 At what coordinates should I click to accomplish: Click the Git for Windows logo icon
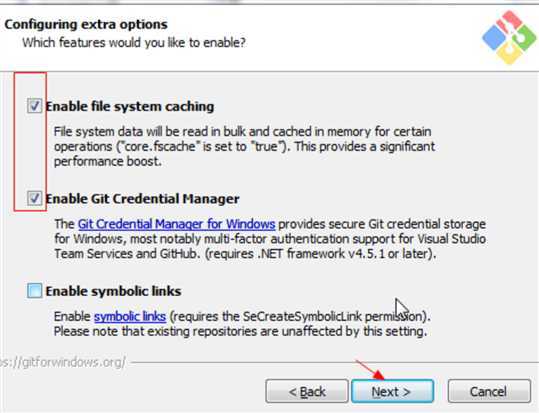[x=509, y=37]
